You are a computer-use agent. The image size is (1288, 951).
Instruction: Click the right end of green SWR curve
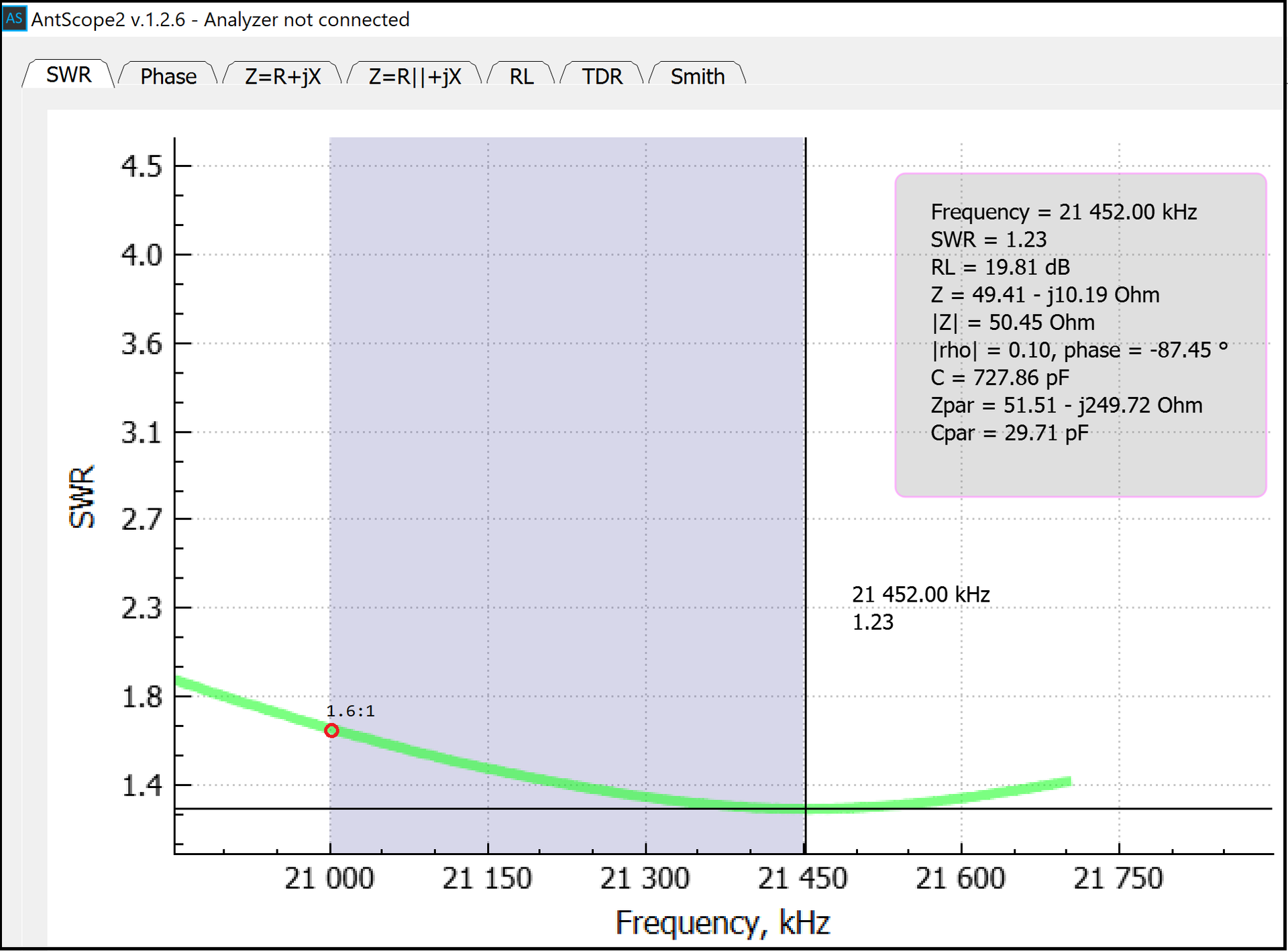pyautogui.click(x=1067, y=782)
